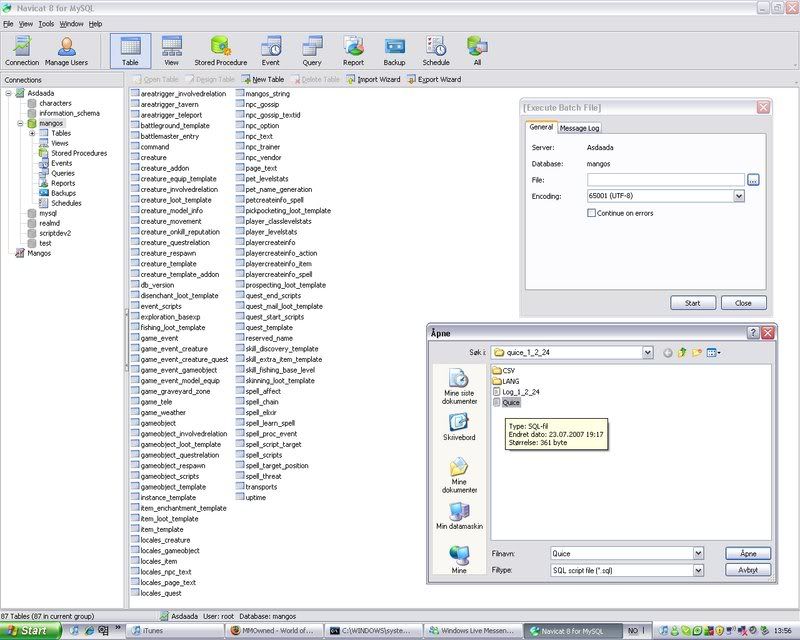Go up one folder level in Åpne dialog
Image resolution: width=800 pixels, height=640 pixels.
tap(682, 353)
